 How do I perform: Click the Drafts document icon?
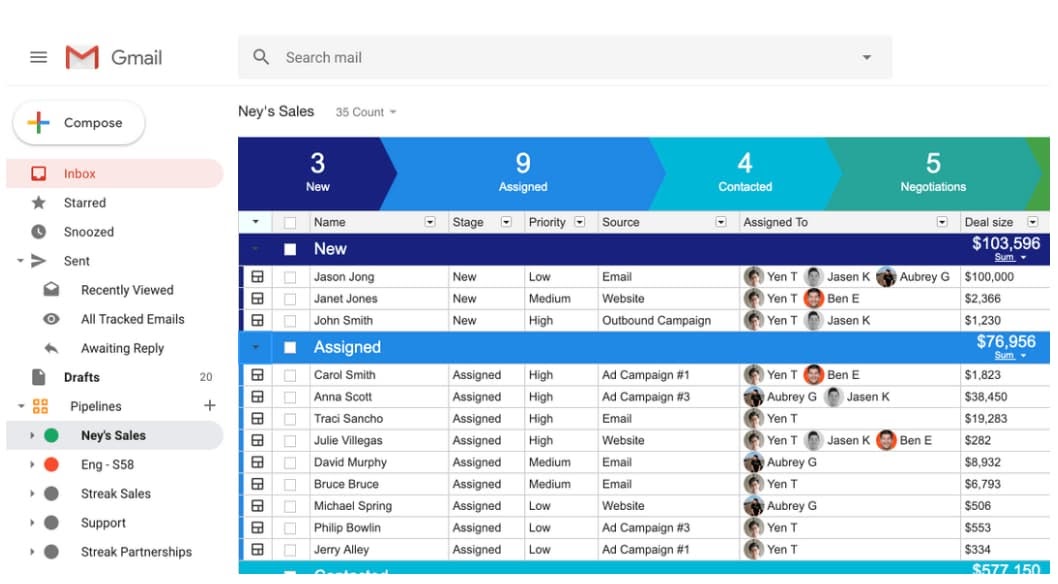[x=38, y=377]
